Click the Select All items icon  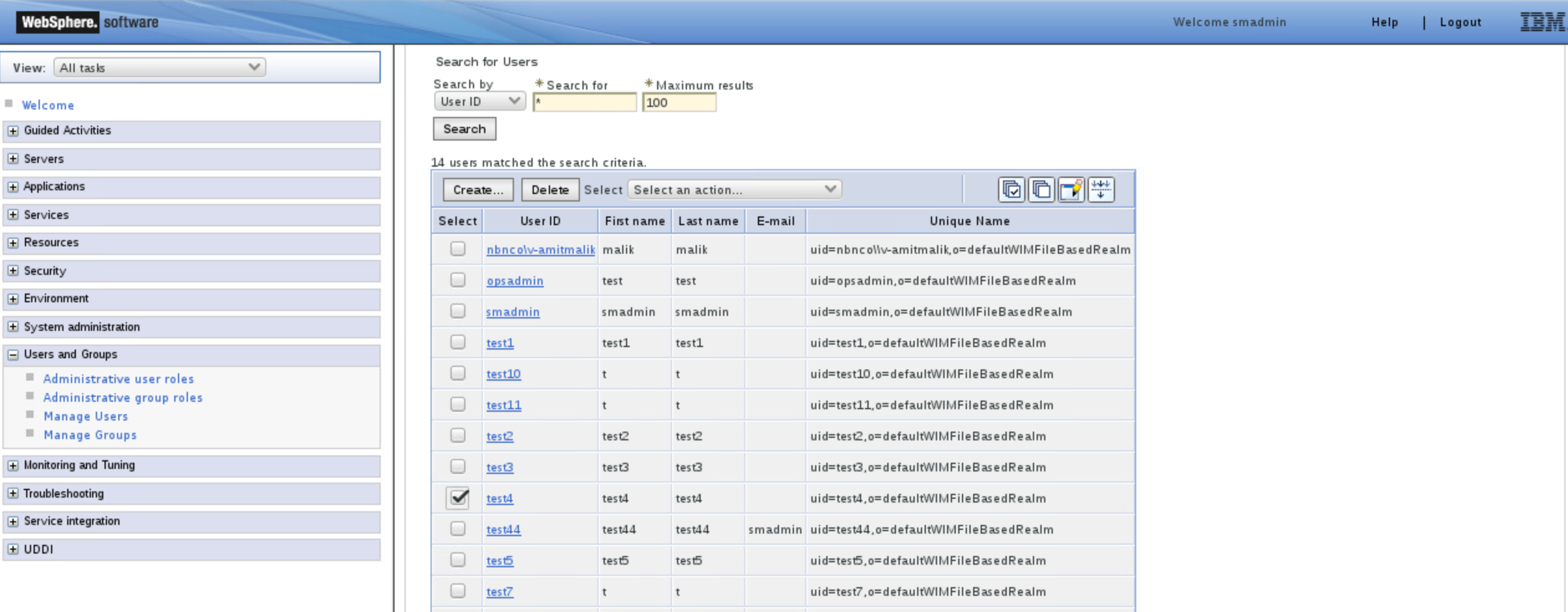(x=1011, y=190)
